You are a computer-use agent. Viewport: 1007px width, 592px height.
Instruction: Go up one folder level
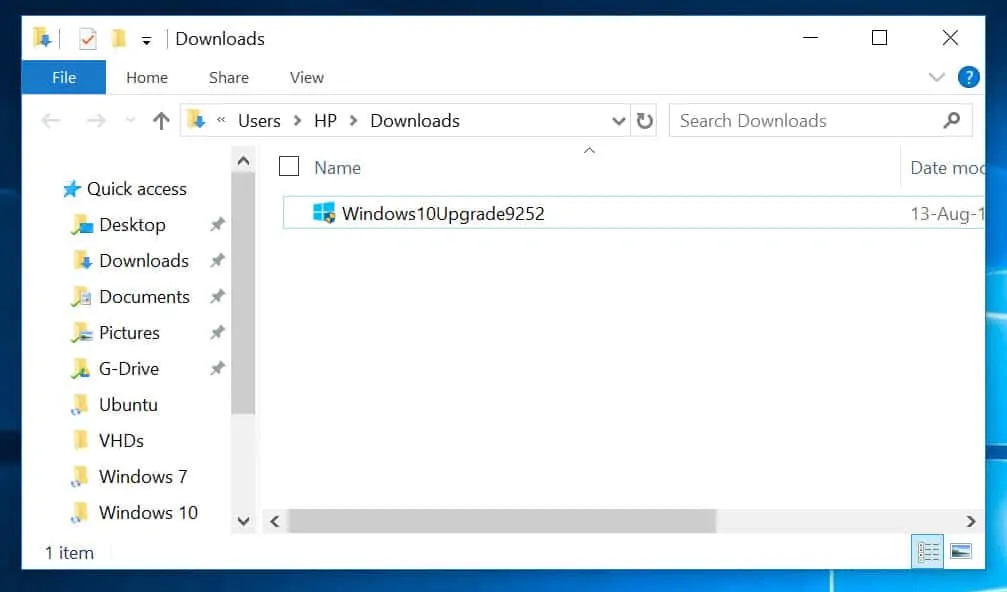click(161, 121)
